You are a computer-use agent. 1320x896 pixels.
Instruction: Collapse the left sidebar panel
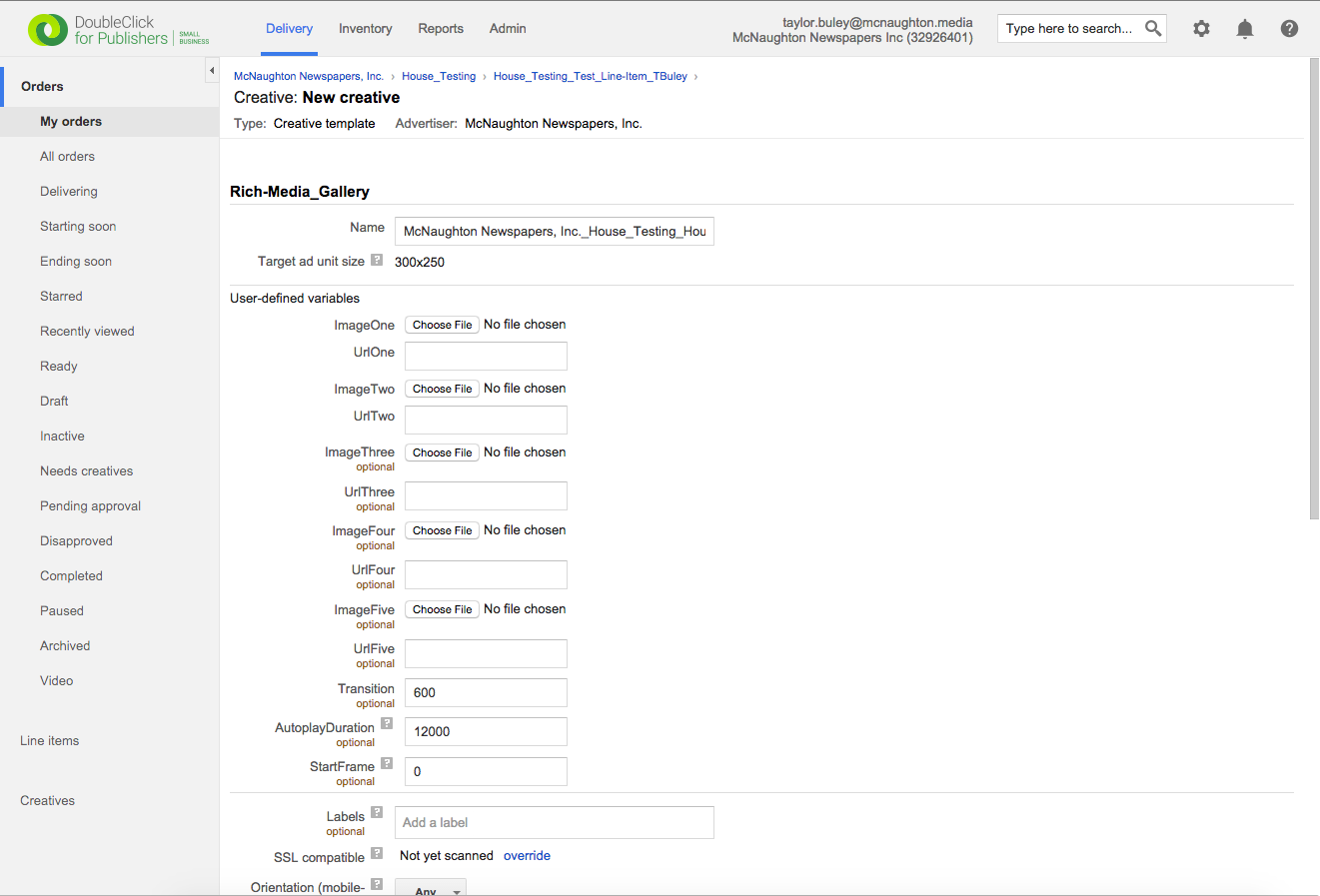[x=212, y=70]
